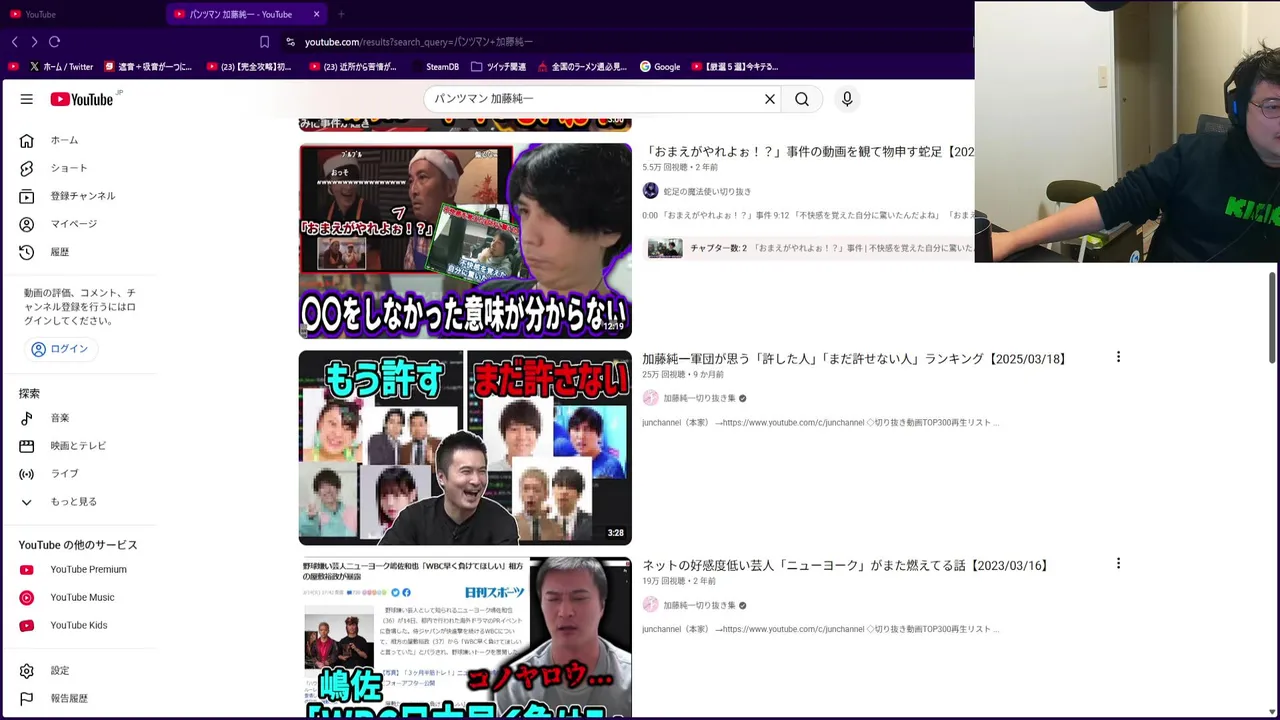Screen dimensions: 1280x720
Task: Open YouTube Kids service link
Action: coord(80,626)
